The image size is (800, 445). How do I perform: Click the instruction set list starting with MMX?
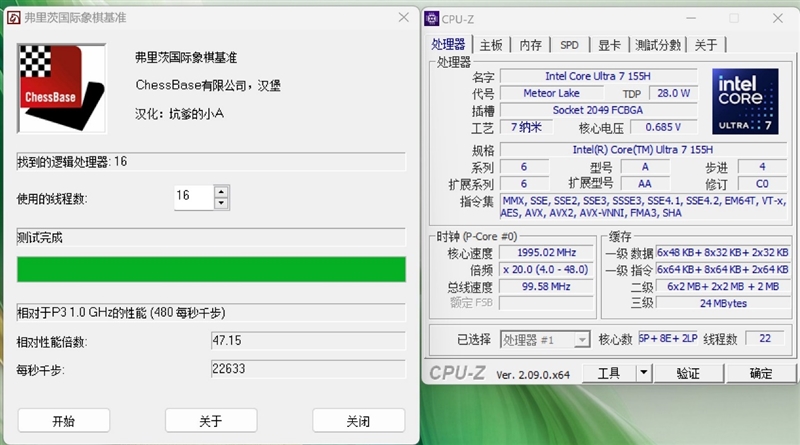(x=643, y=207)
